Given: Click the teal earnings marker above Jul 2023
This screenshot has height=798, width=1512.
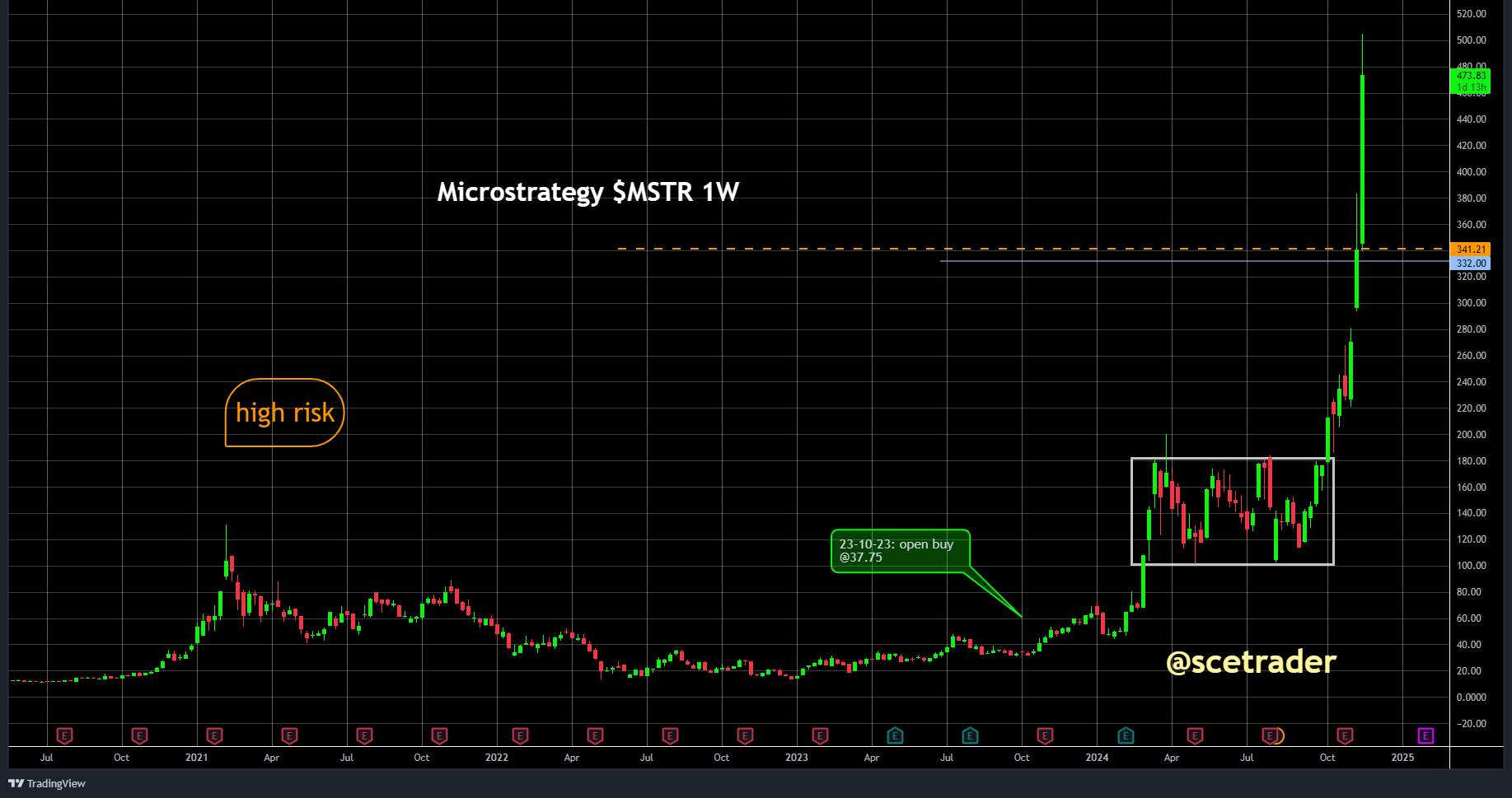Looking at the screenshot, I should pyautogui.click(x=970, y=735).
